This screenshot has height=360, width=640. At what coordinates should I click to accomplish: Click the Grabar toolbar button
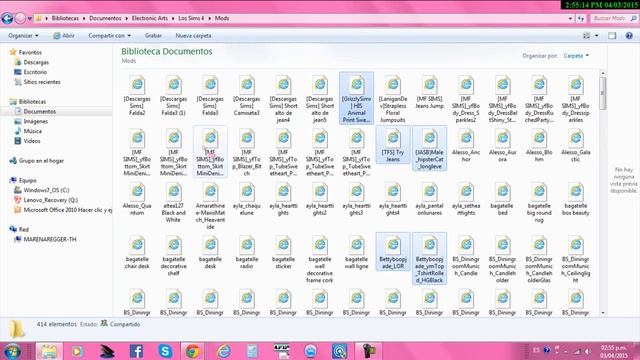tap(153, 36)
